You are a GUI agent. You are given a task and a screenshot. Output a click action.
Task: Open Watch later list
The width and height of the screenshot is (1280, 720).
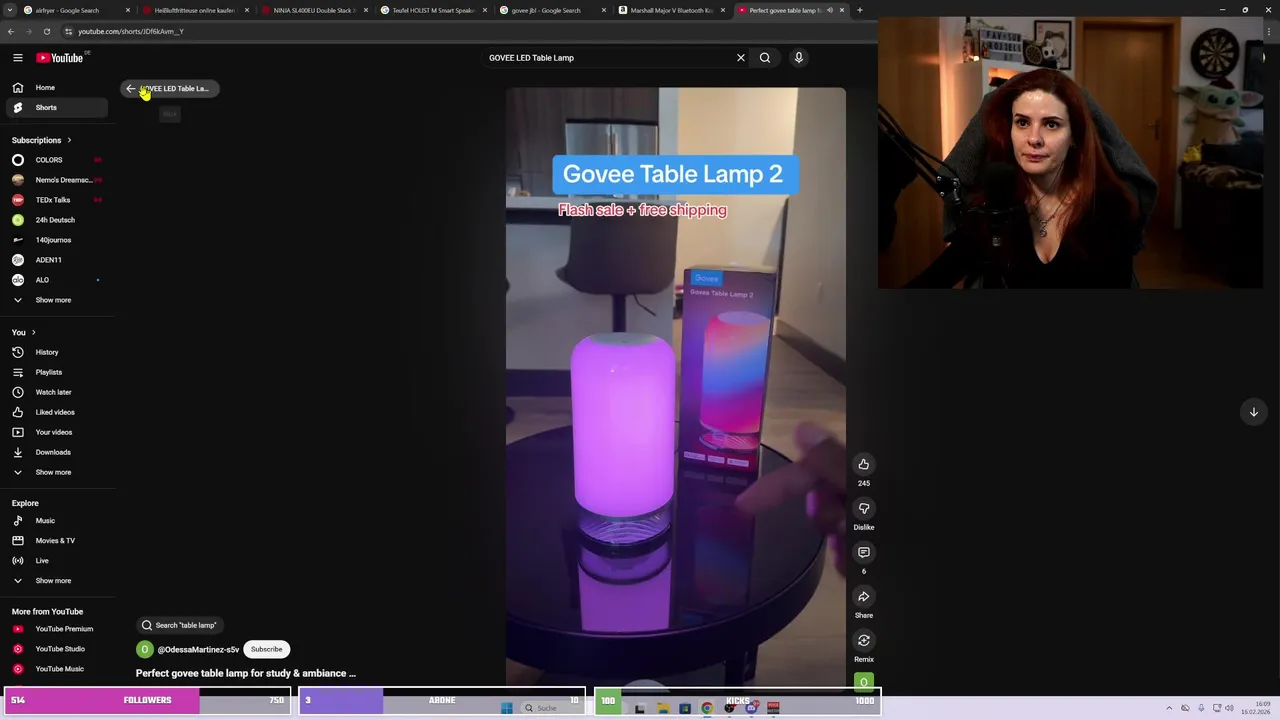point(56,392)
